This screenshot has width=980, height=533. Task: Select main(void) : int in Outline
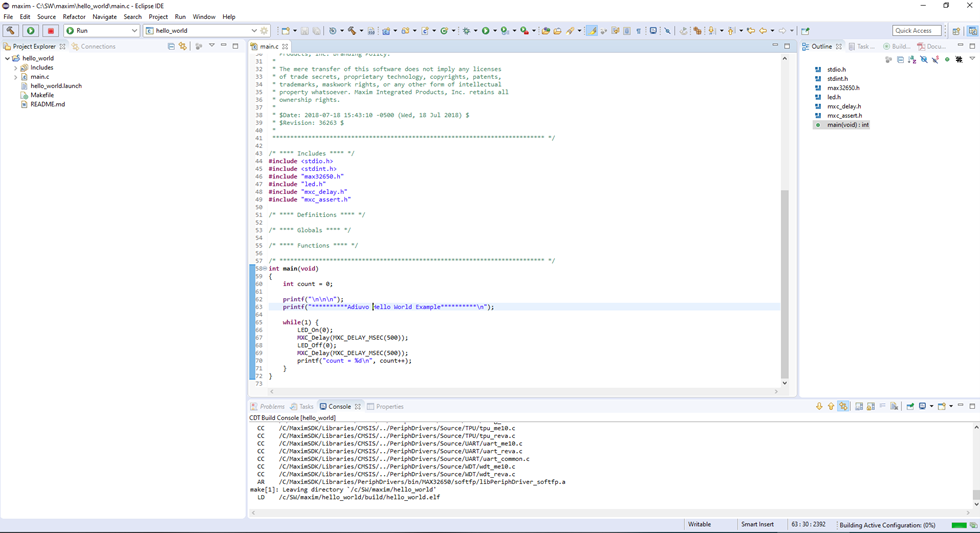[x=847, y=125]
